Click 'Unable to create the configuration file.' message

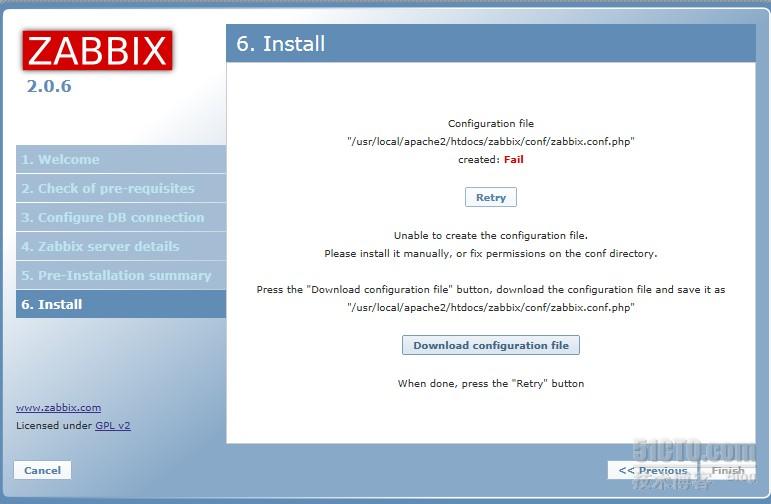[x=491, y=236]
